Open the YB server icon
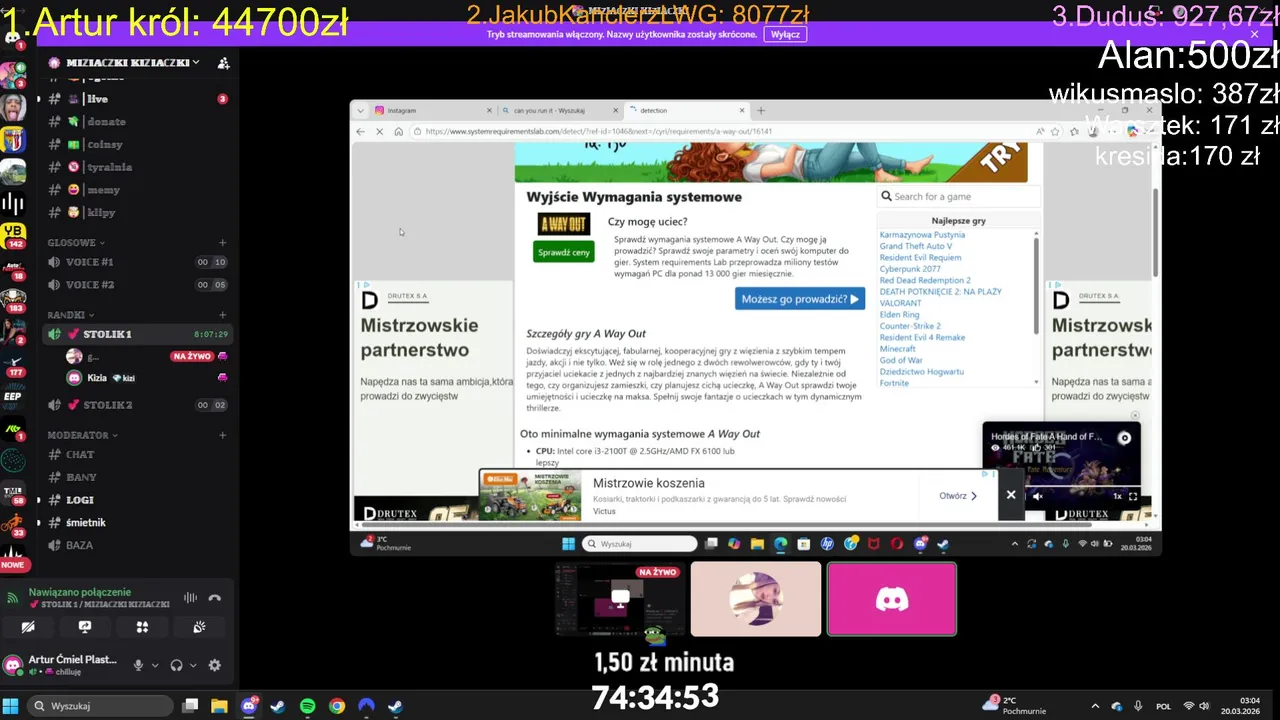Image resolution: width=1280 pixels, height=720 pixels. click(13, 236)
